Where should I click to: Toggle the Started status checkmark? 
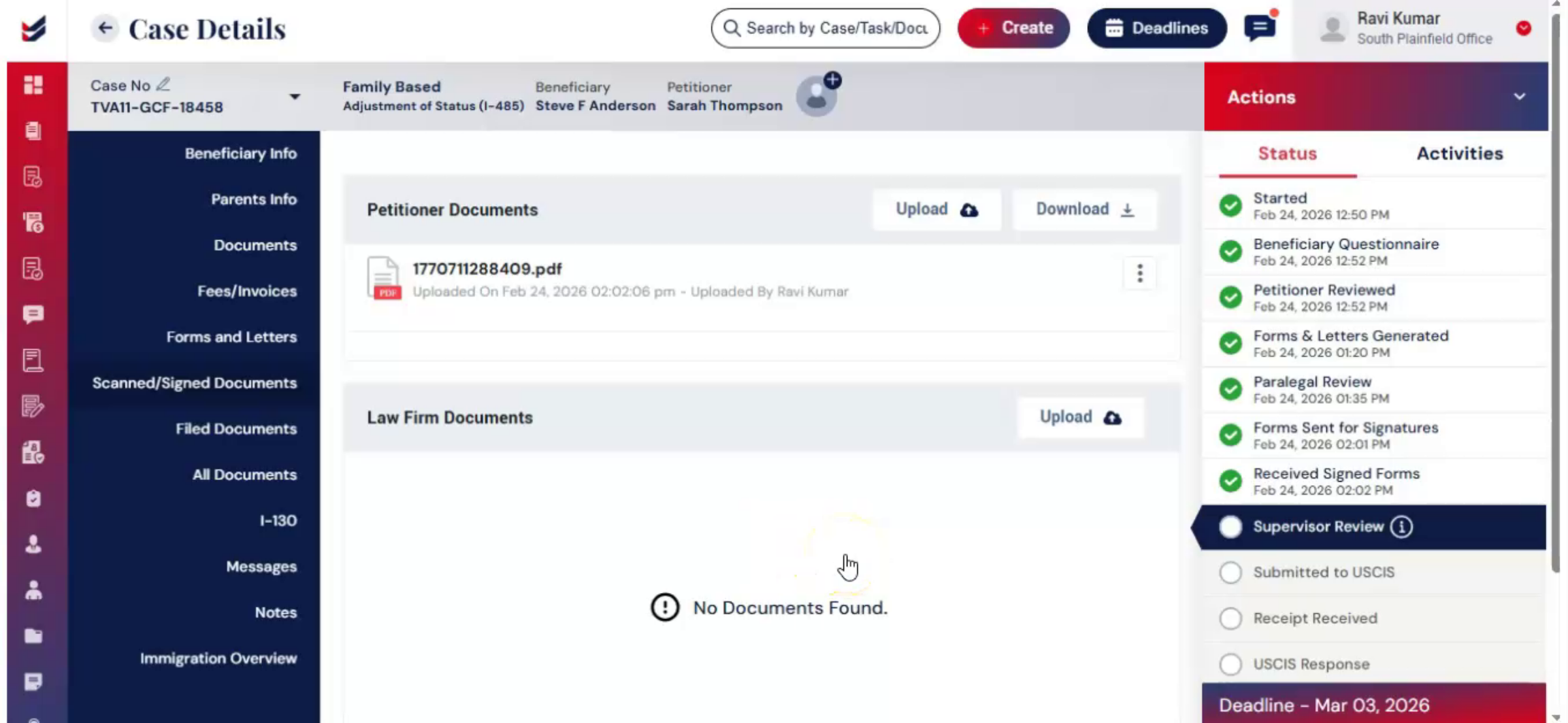pyautogui.click(x=1230, y=205)
